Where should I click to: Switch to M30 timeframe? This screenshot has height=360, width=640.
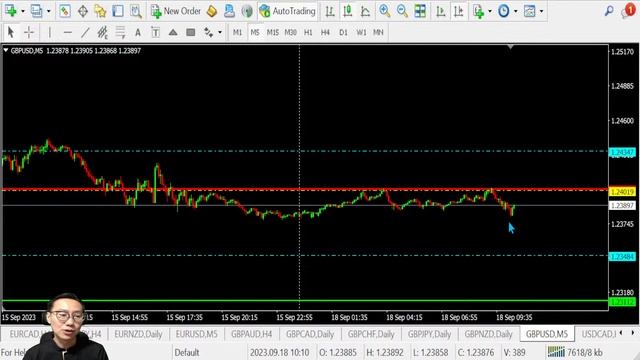[x=291, y=32]
